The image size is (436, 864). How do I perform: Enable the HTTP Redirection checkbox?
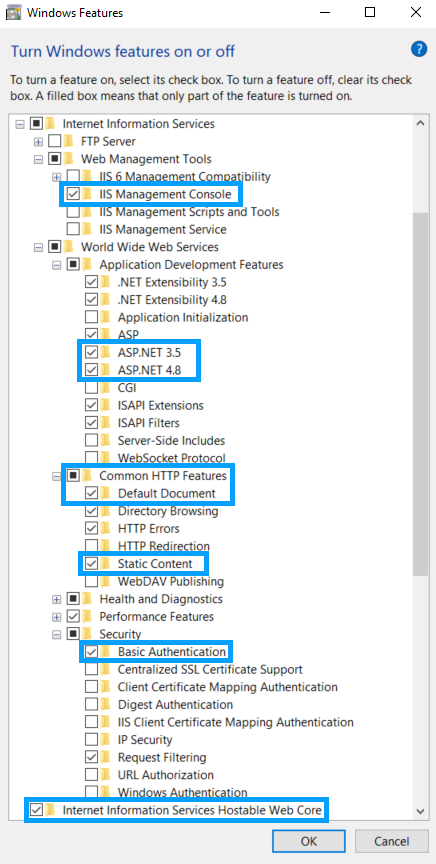pyautogui.click(x=91, y=546)
